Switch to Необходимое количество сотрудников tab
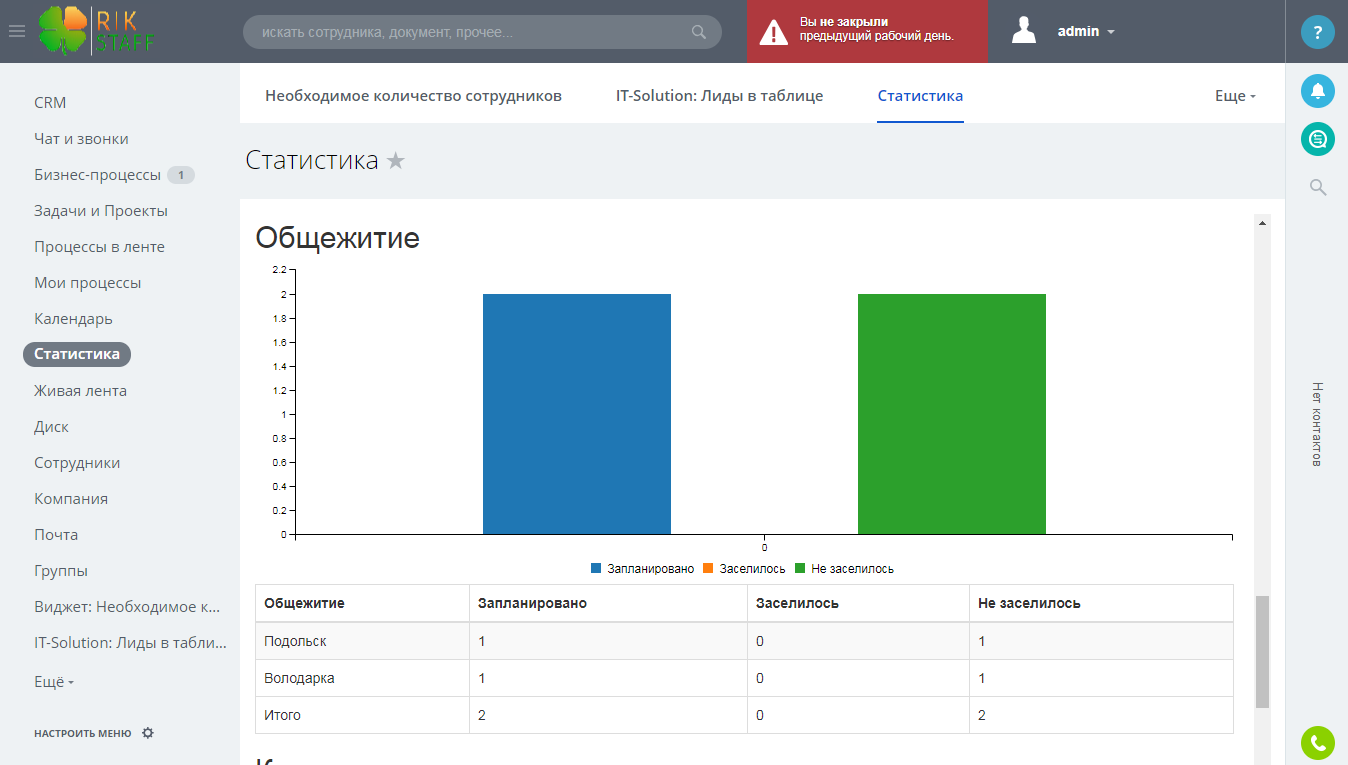Image resolution: width=1348 pixels, height=765 pixels. pyautogui.click(x=413, y=96)
